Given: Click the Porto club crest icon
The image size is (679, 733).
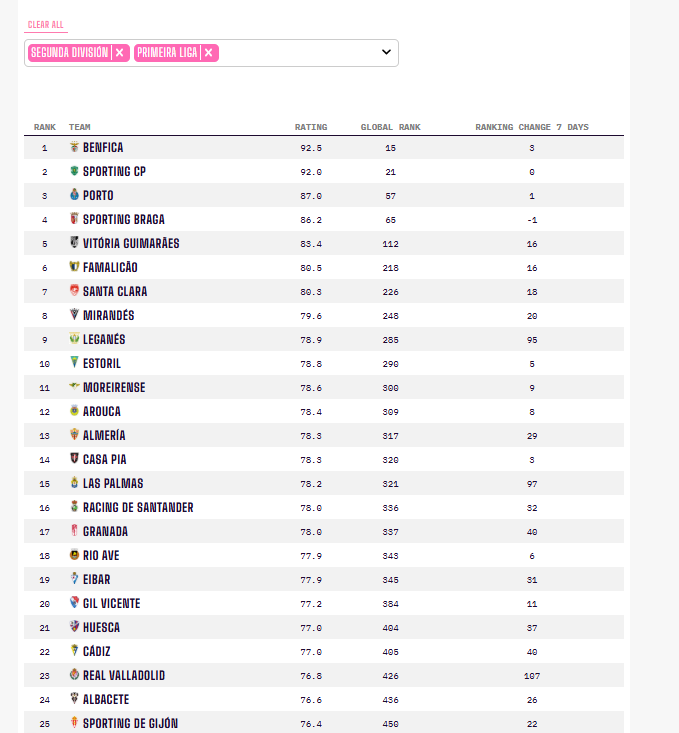Looking at the screenshot, I should 74,194.
